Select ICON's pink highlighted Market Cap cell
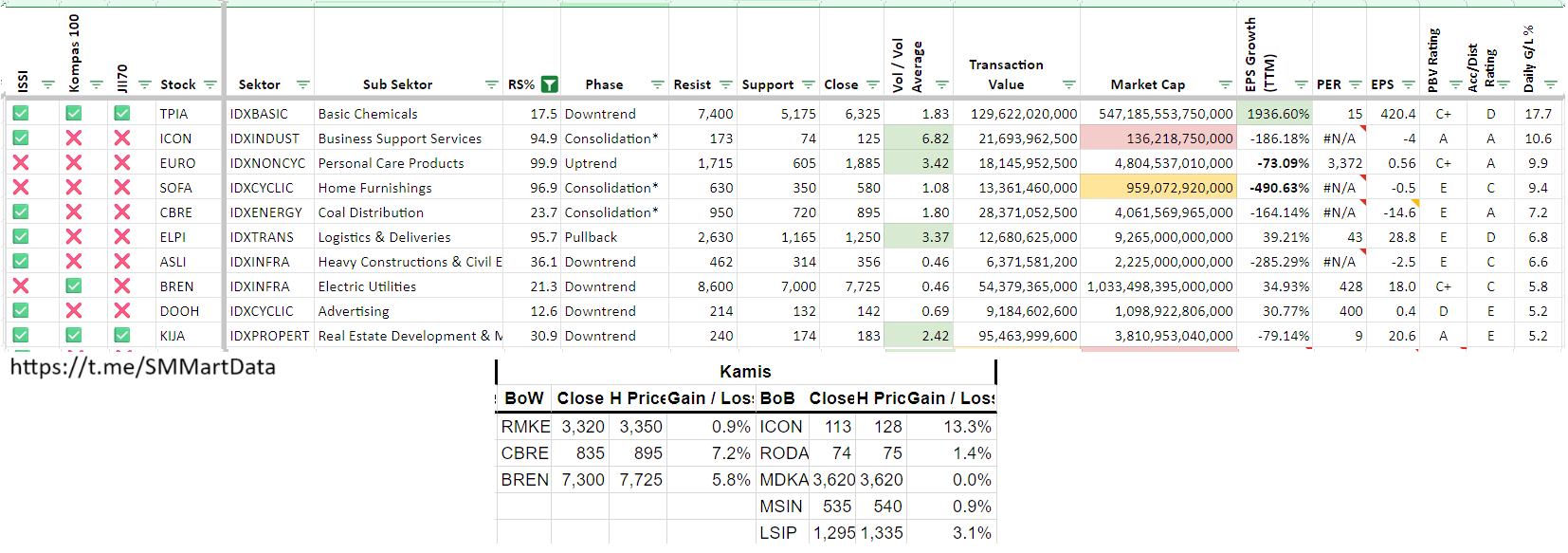The image size is (1568, 553). [1158, 138]
